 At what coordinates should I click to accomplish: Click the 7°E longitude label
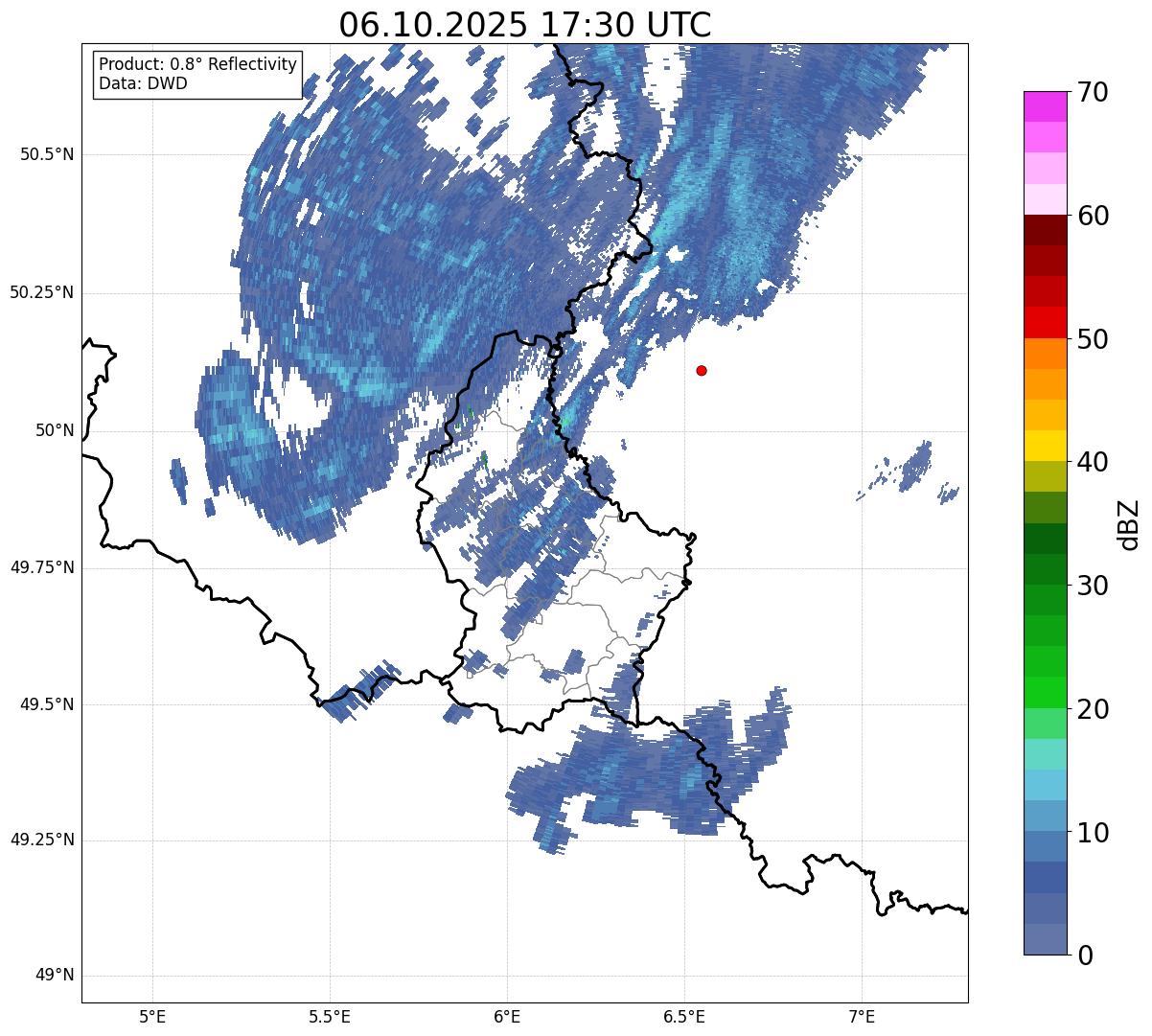tap(862, 1016)
